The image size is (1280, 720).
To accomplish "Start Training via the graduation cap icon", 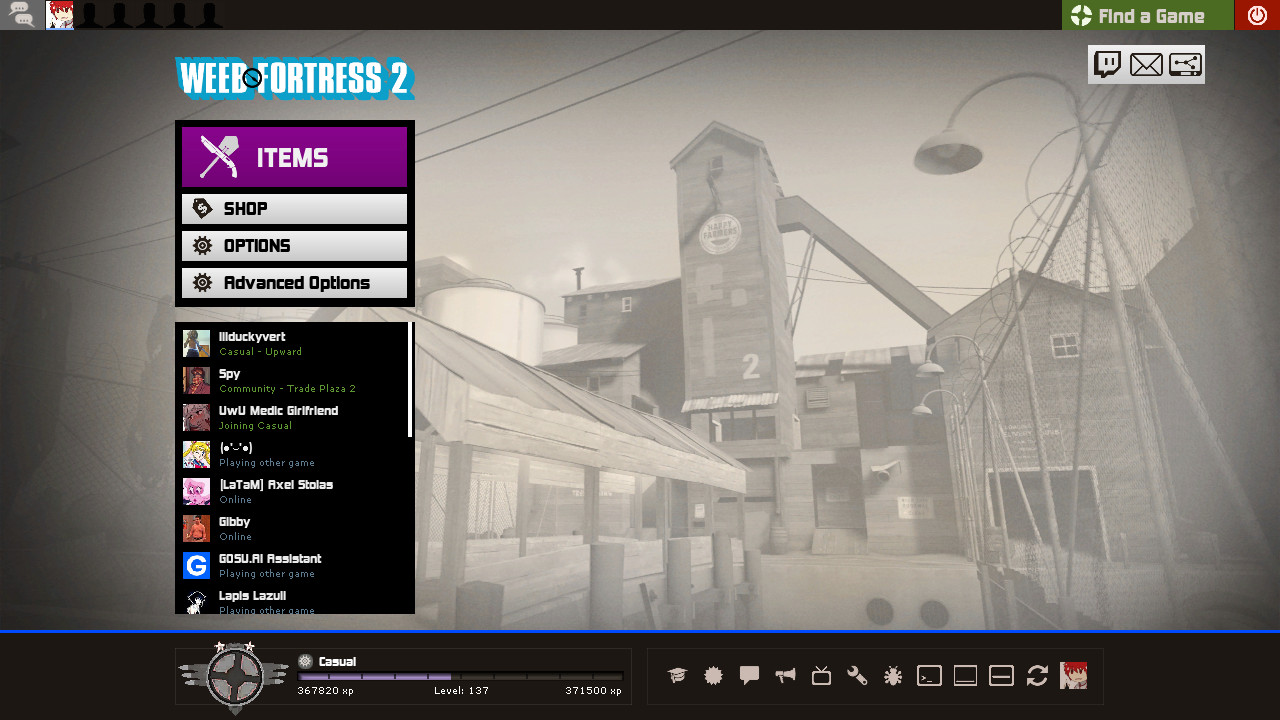I will 676,676.
